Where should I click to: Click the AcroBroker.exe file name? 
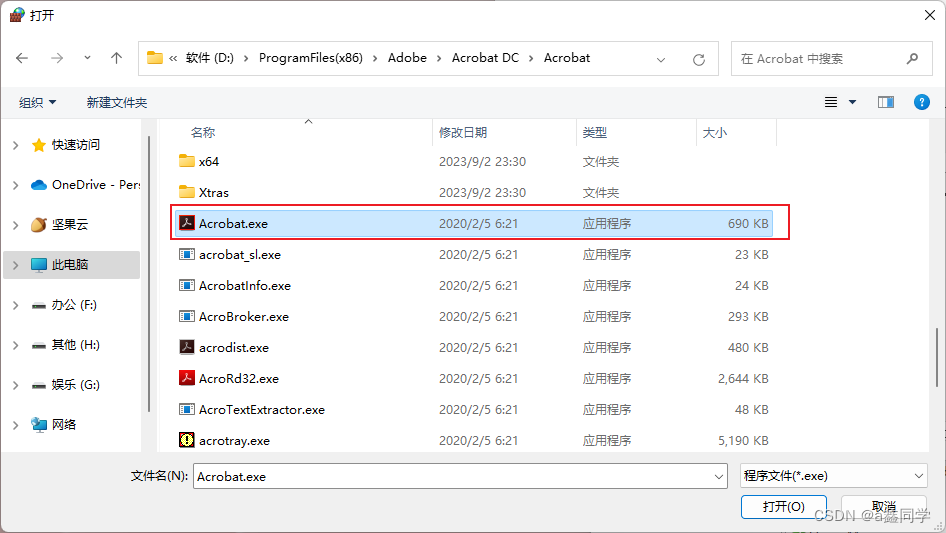[x=244, y=316]
